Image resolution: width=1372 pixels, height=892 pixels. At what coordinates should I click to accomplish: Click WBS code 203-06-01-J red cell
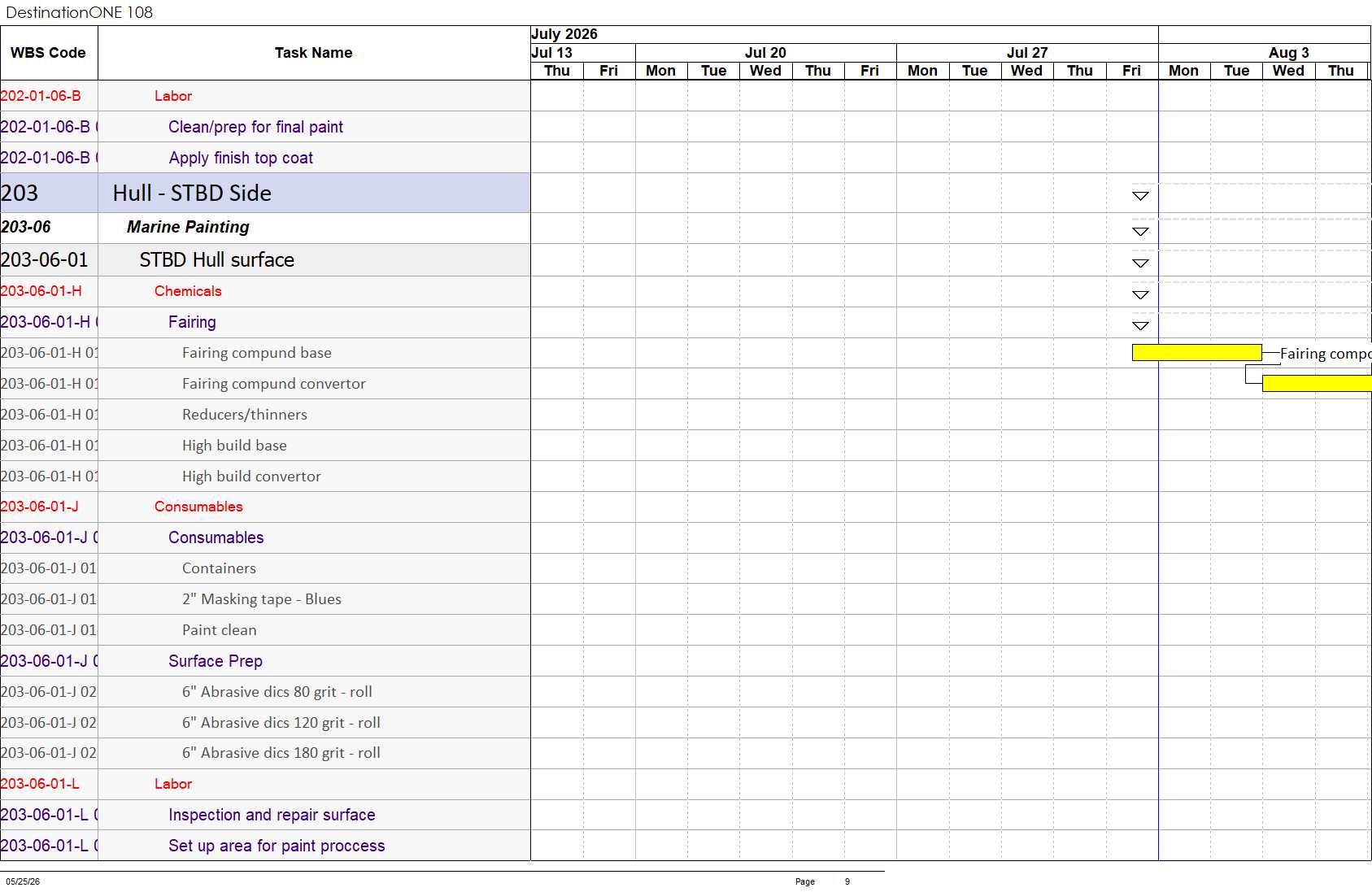click(49, 507)
